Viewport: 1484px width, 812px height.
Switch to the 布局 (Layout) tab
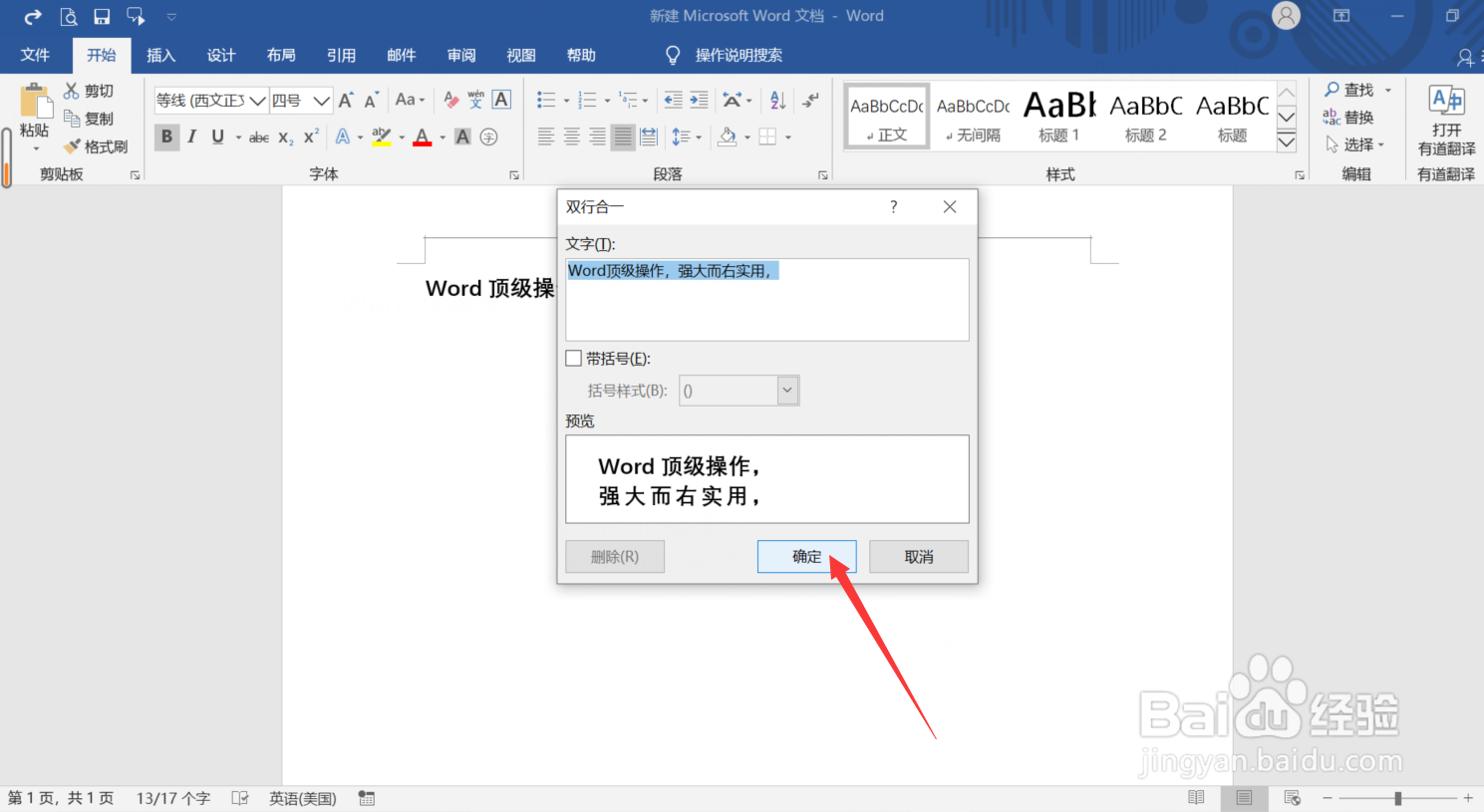coord(281,55)
